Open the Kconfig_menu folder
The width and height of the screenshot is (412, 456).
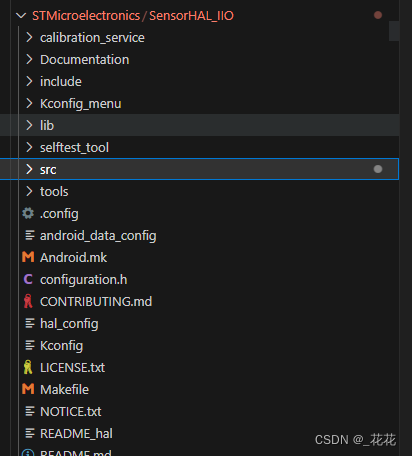[x=80, y=103]
